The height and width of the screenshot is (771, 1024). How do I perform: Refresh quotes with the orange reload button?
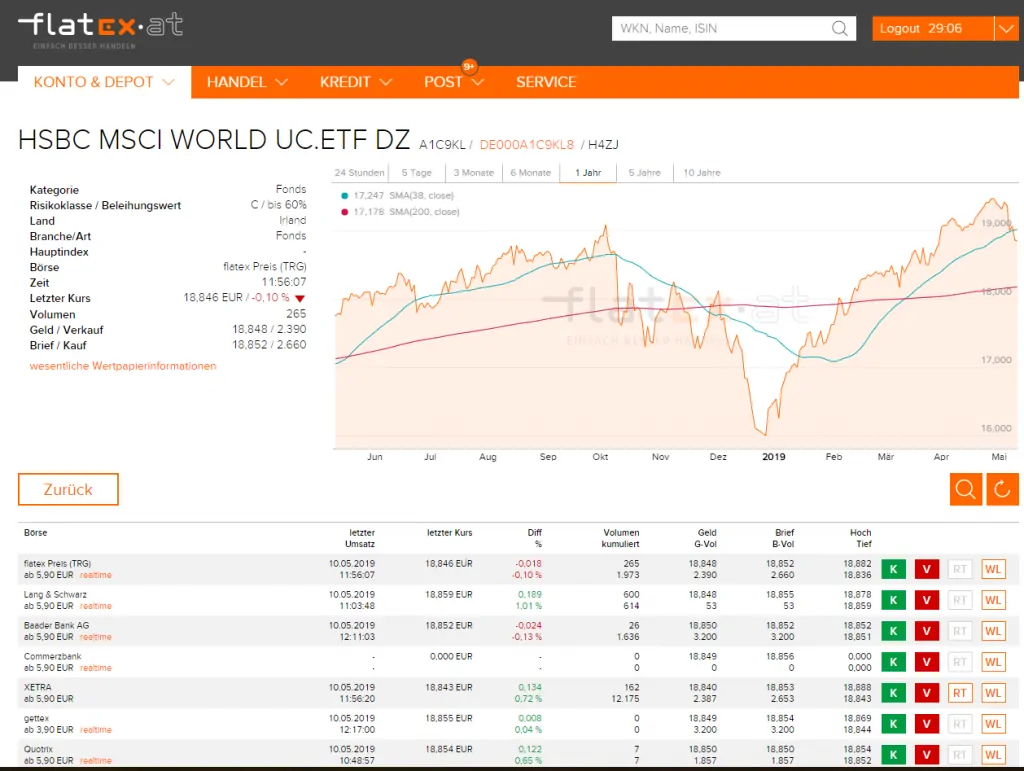click(1002, 489)
